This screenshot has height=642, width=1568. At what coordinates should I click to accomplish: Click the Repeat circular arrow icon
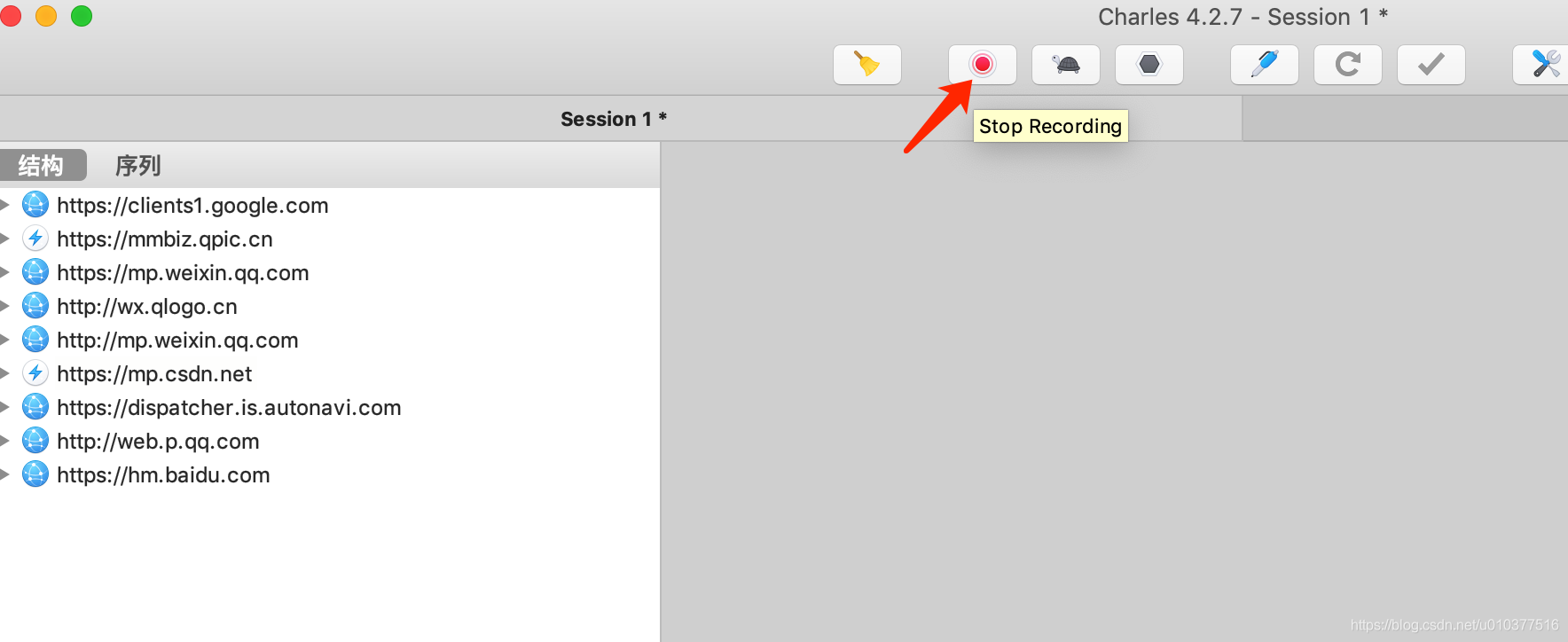click(1347, 65)
